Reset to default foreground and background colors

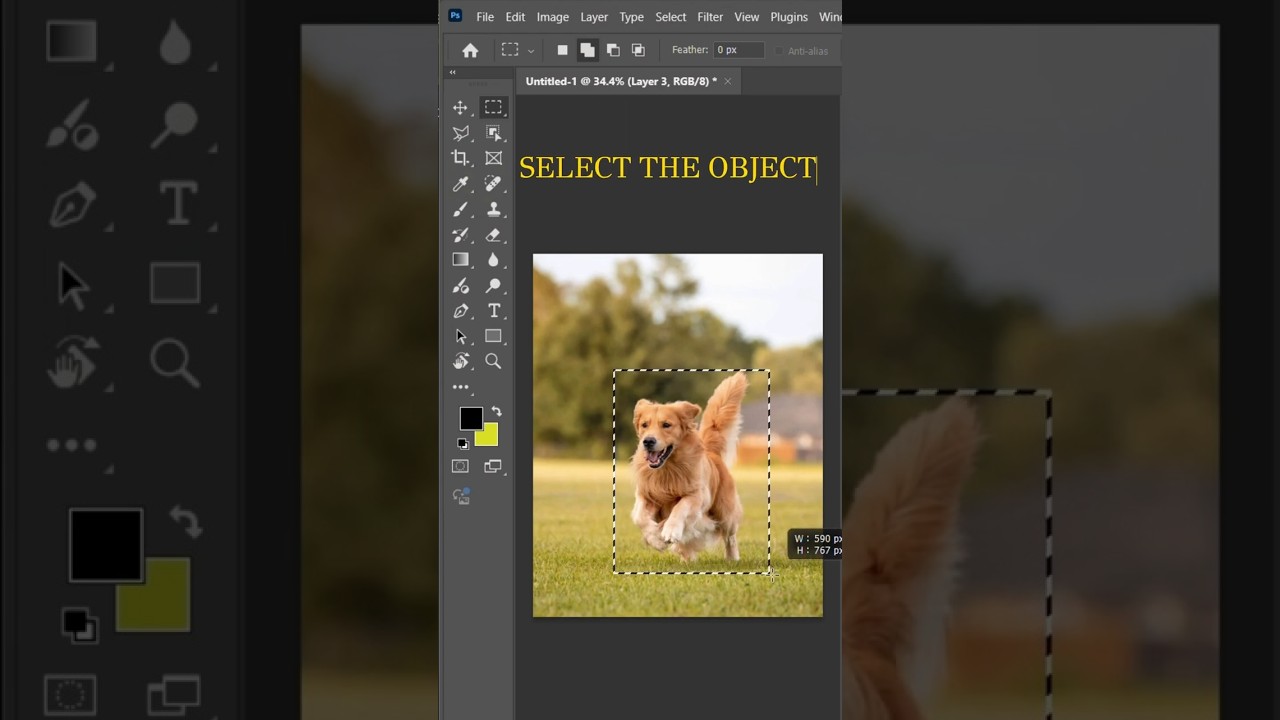[x=462, y=443]
